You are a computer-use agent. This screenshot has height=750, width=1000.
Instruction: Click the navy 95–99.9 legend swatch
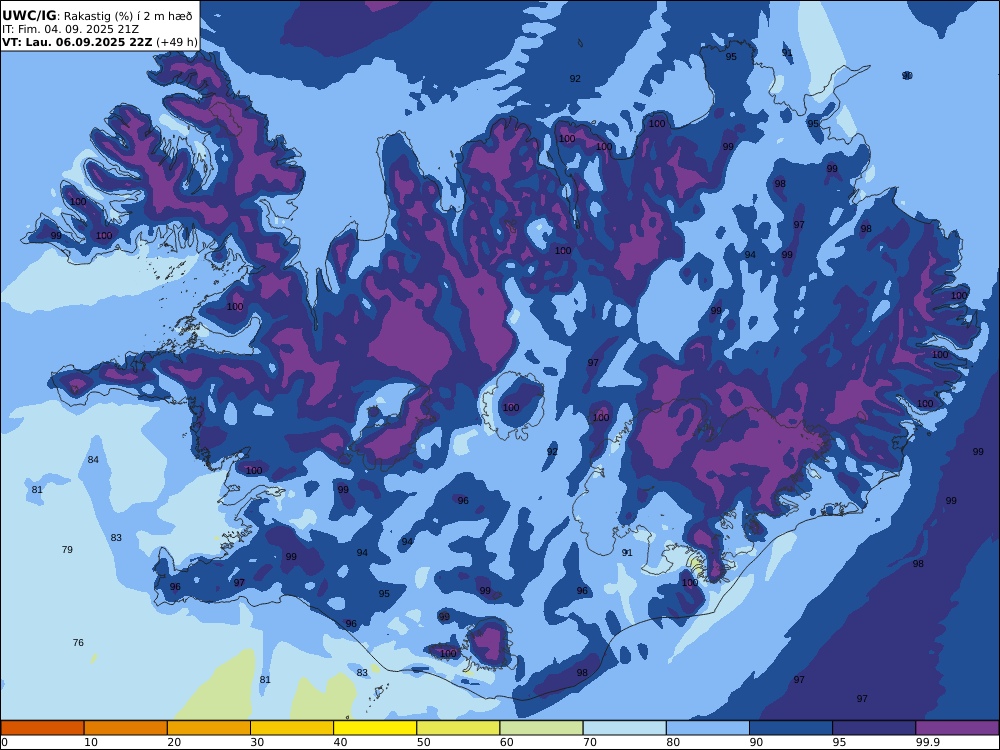[x=874, y=728]
